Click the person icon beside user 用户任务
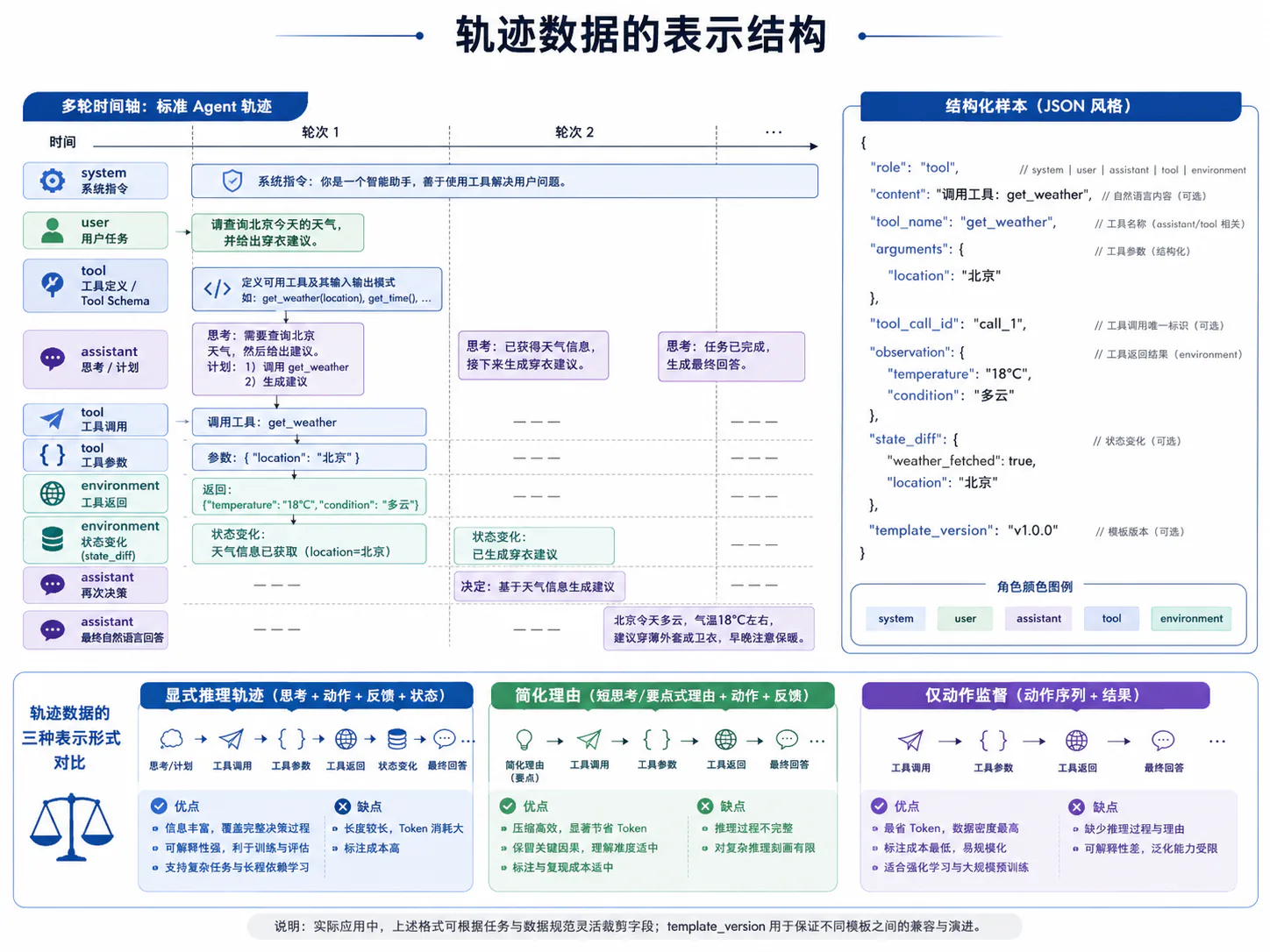 coord(53,231)
